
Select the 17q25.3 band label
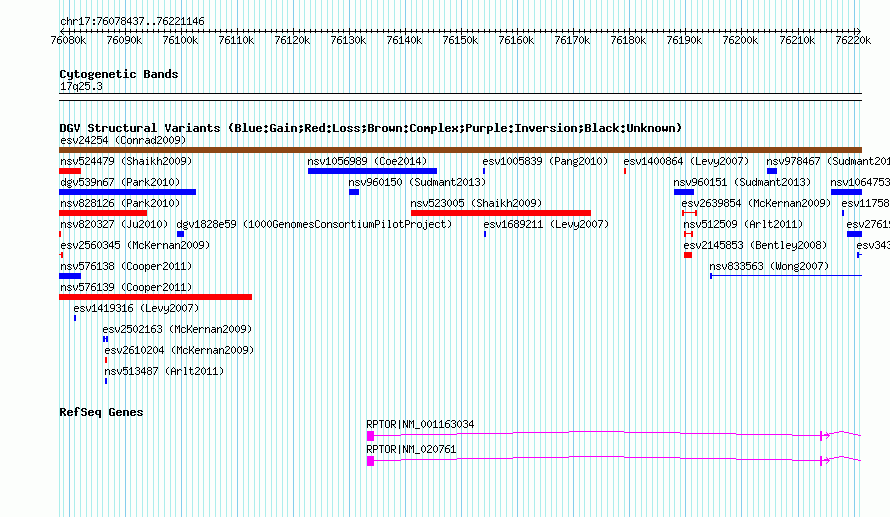click(x=81, y=86)
